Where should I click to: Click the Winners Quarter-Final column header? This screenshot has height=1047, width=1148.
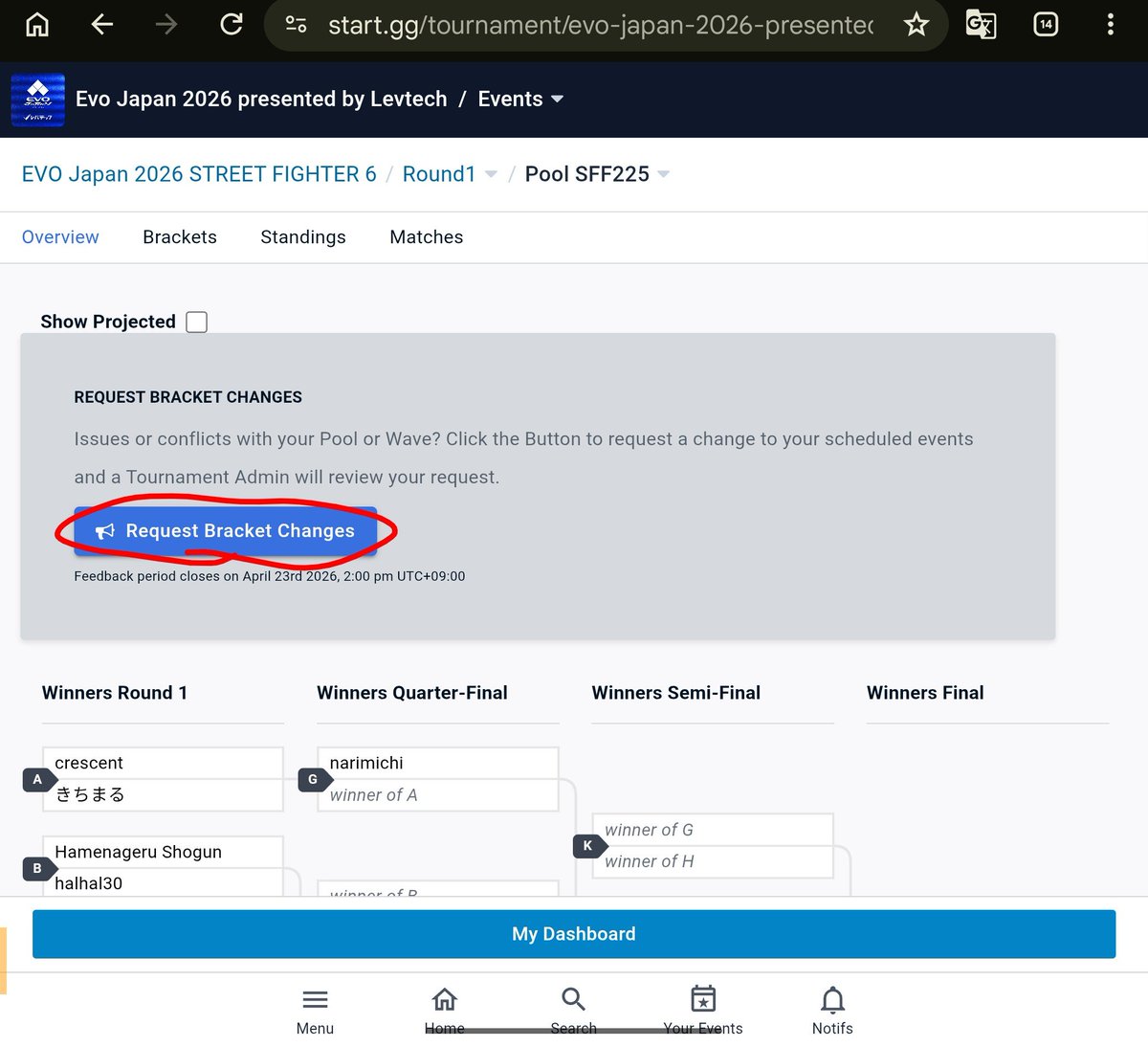point(412,693)
